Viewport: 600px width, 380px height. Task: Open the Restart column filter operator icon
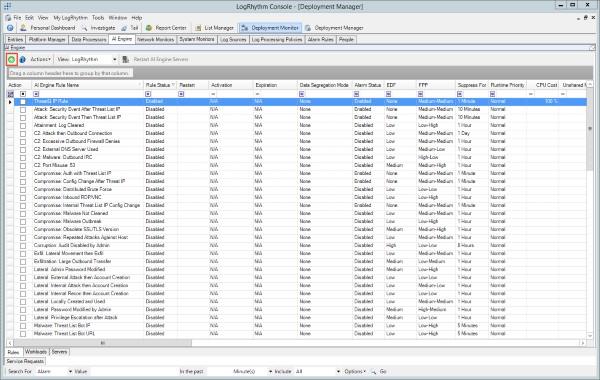[181, 94]
